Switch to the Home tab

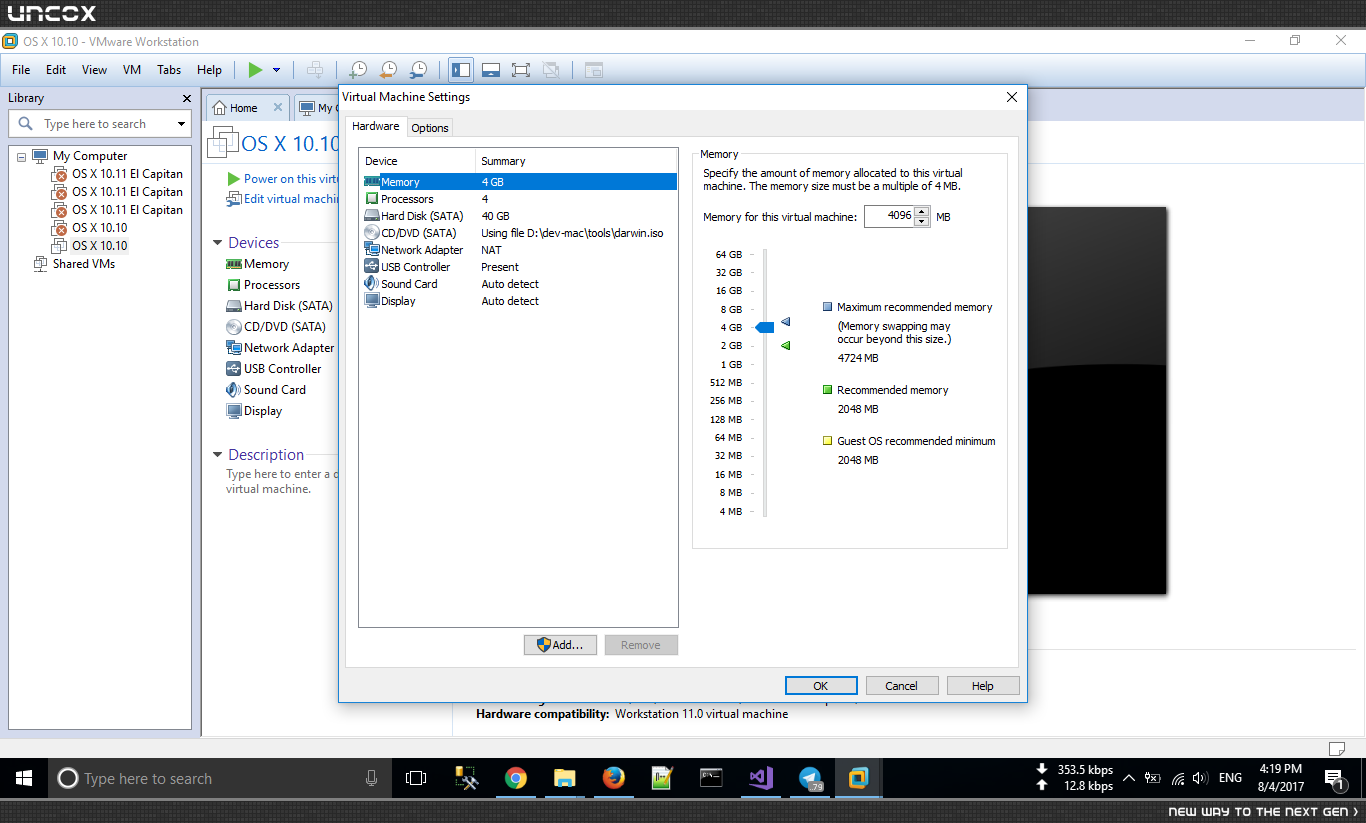pos(244,108)
